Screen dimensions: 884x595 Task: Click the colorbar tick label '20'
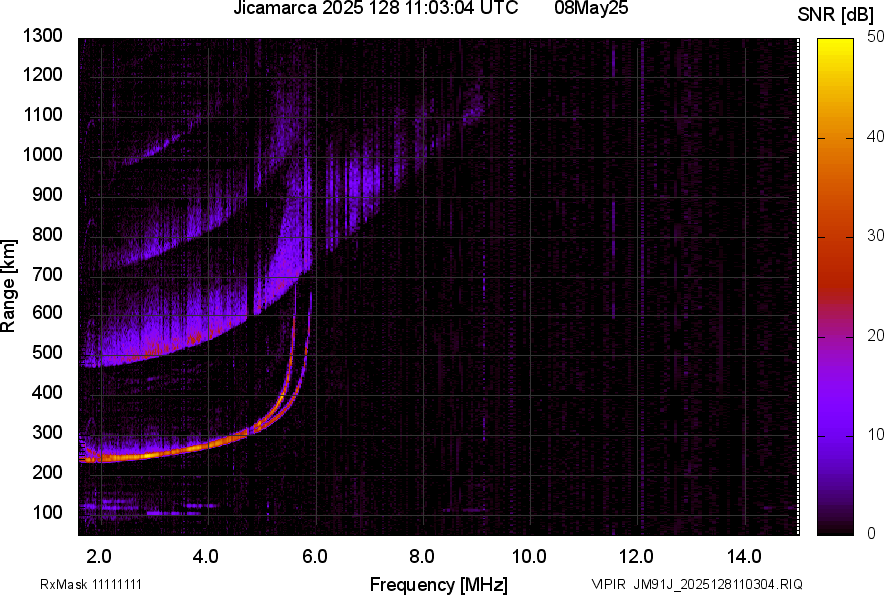(874, 336)
